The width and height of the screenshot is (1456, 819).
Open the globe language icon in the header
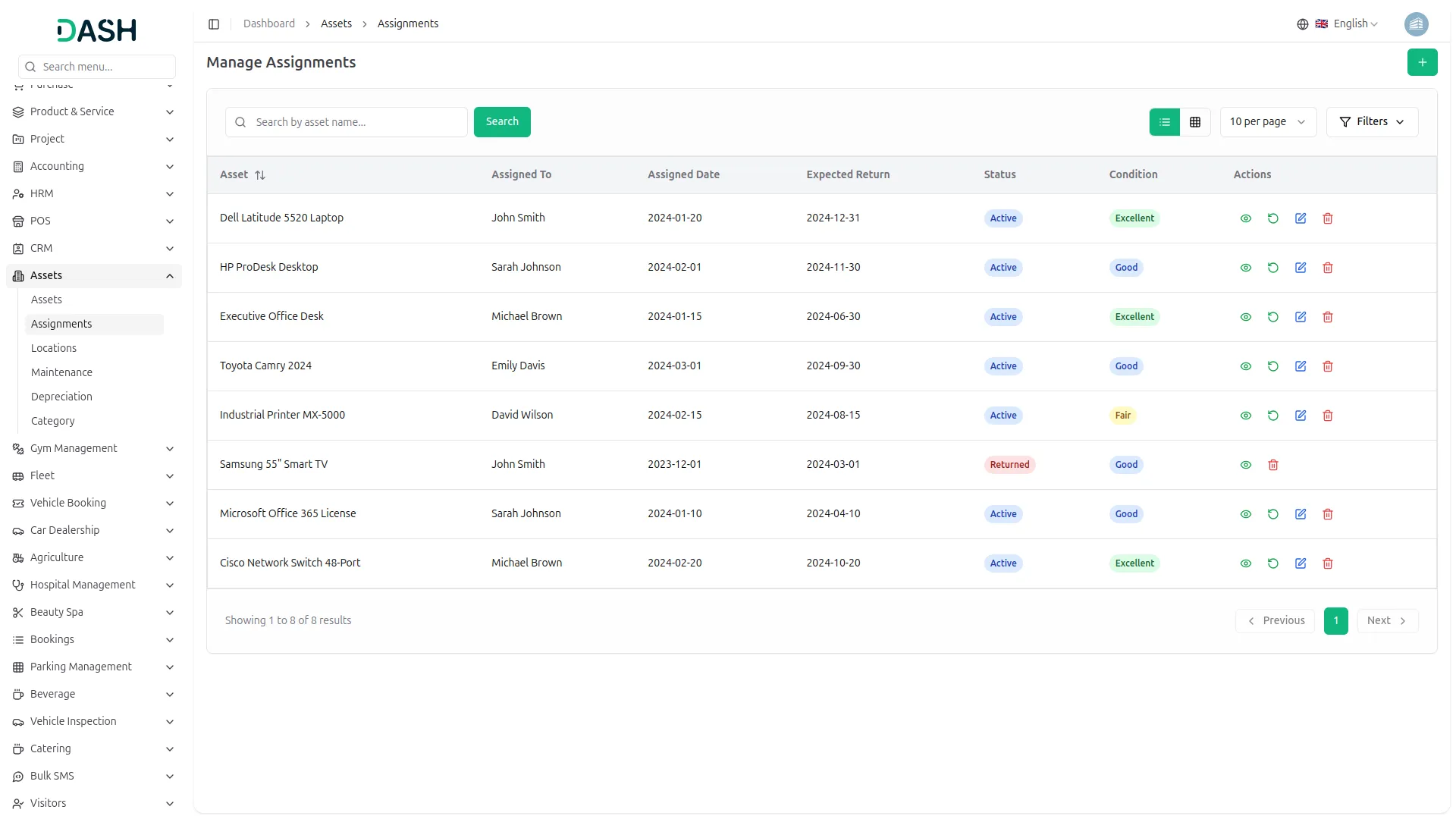point(1302,24)
